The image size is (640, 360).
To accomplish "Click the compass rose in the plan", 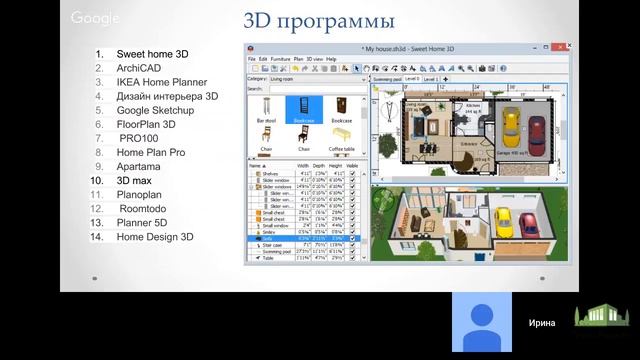I will click(389, 111).
